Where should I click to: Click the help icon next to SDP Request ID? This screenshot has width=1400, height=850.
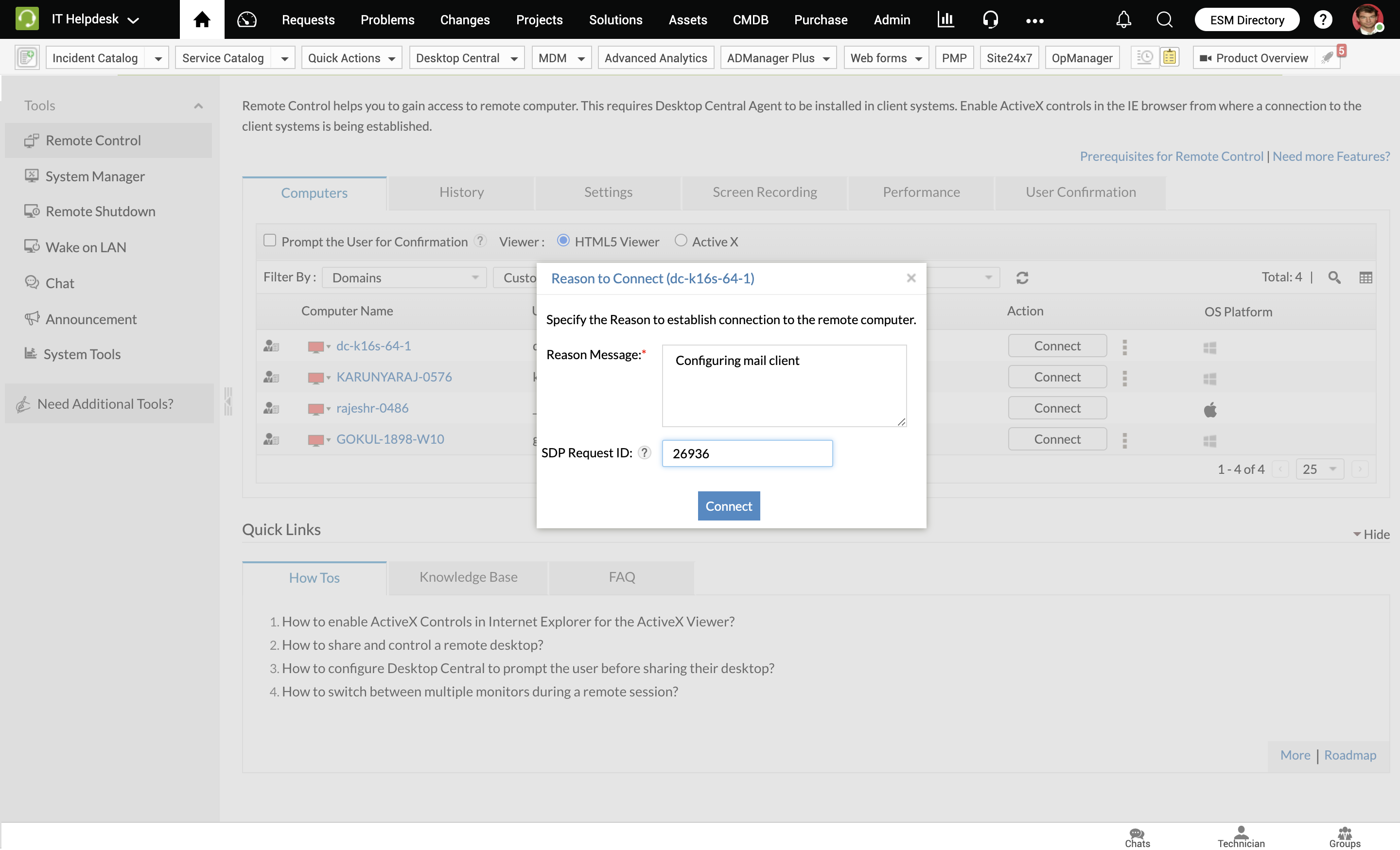pyautogui.click(x=644, y=453)
